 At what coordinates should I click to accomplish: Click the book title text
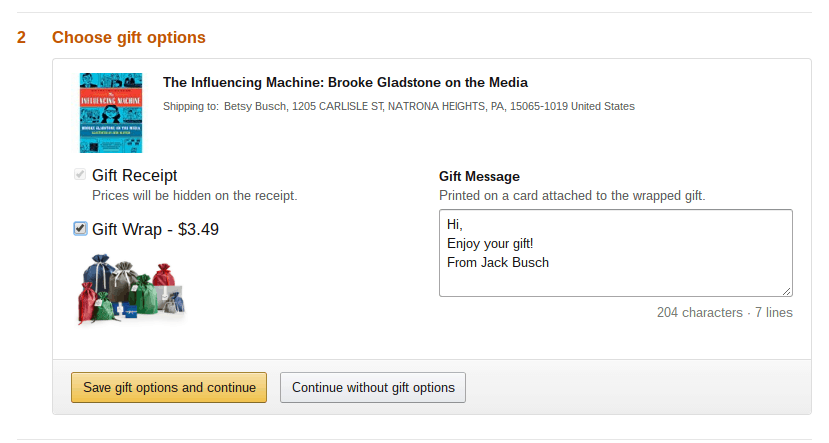click(x=345, y=82)
